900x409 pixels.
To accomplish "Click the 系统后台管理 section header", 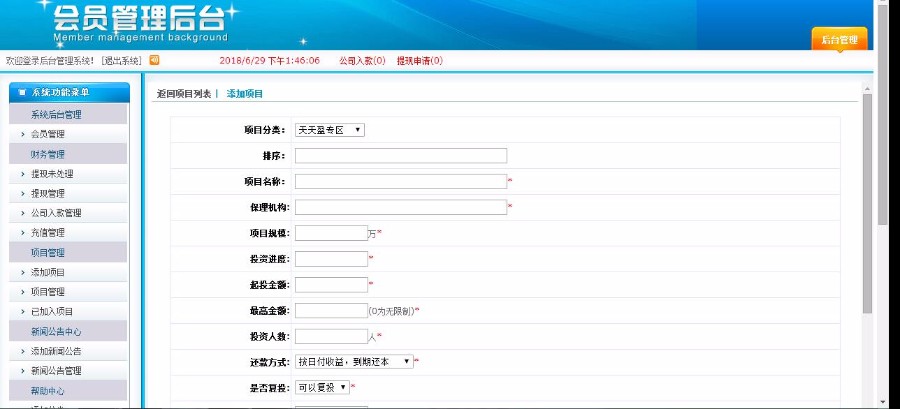I will [x=68, y=114].
